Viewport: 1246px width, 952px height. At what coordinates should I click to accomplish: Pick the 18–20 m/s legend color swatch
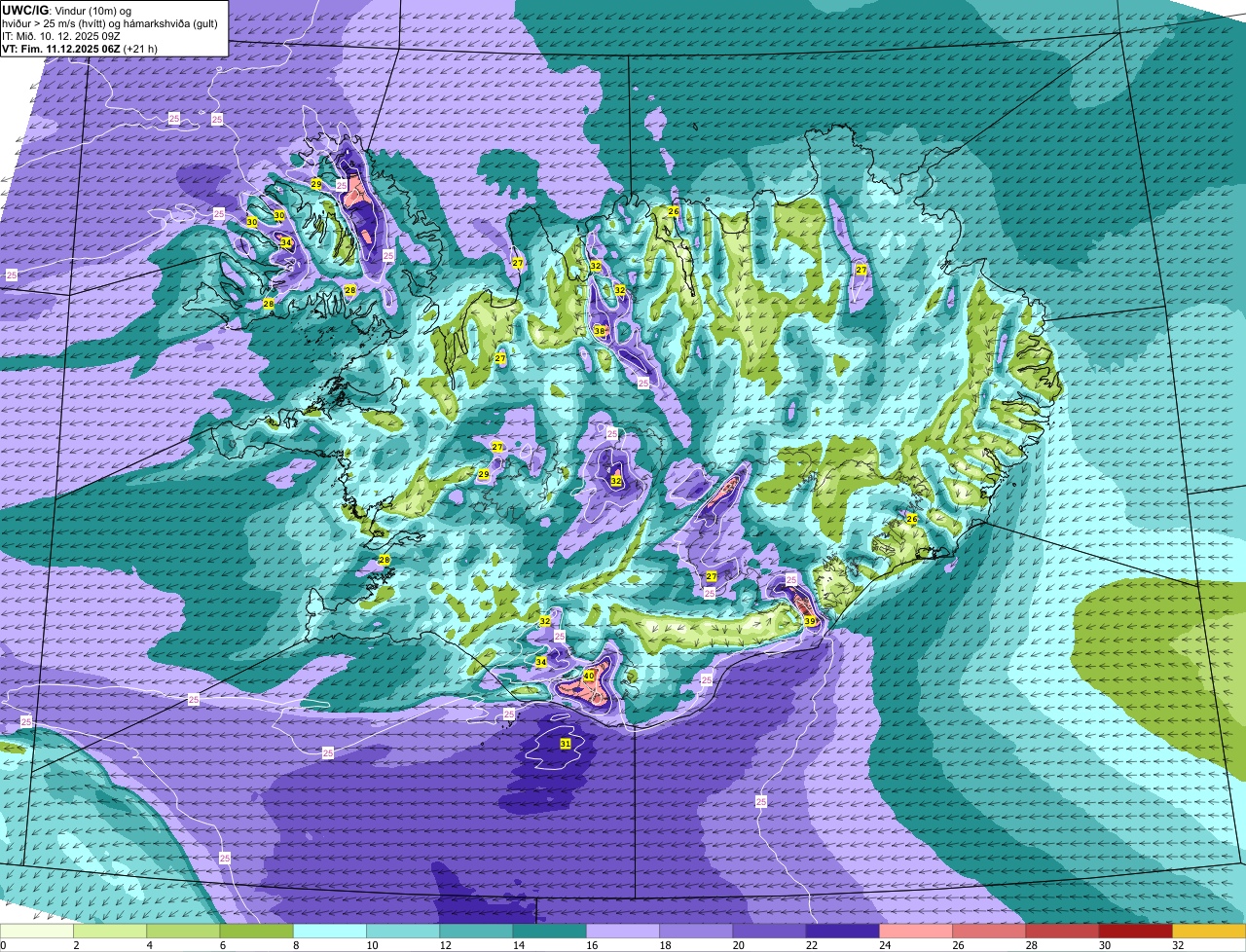[x=696, y=931]
